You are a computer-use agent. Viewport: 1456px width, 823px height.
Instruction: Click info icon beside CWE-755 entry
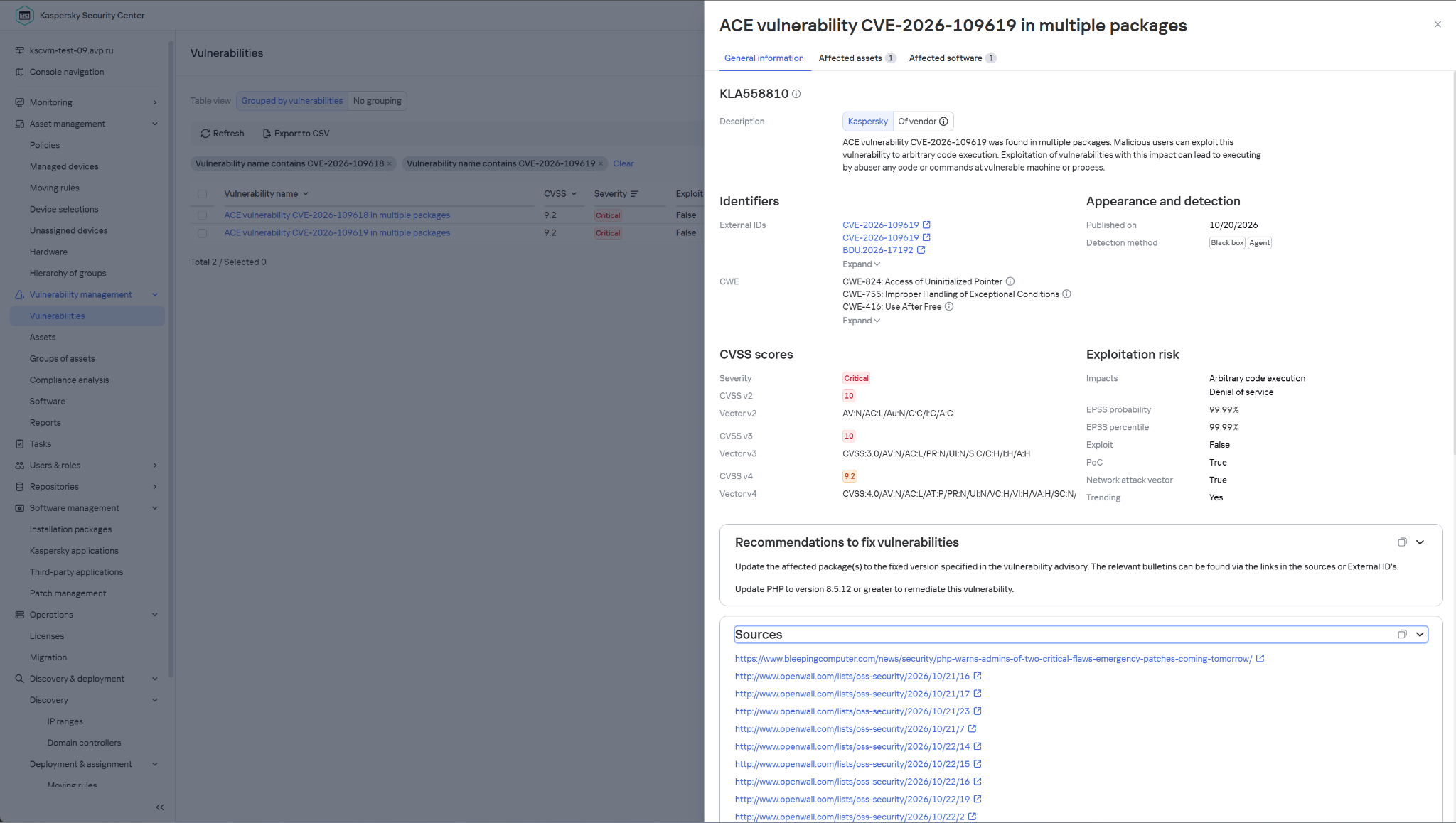pos(1066,294)
